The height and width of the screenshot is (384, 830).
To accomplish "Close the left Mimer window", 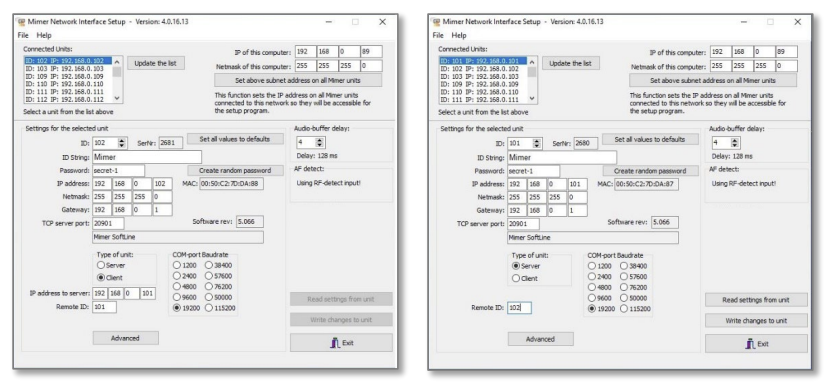I will (x=382, y=22).
